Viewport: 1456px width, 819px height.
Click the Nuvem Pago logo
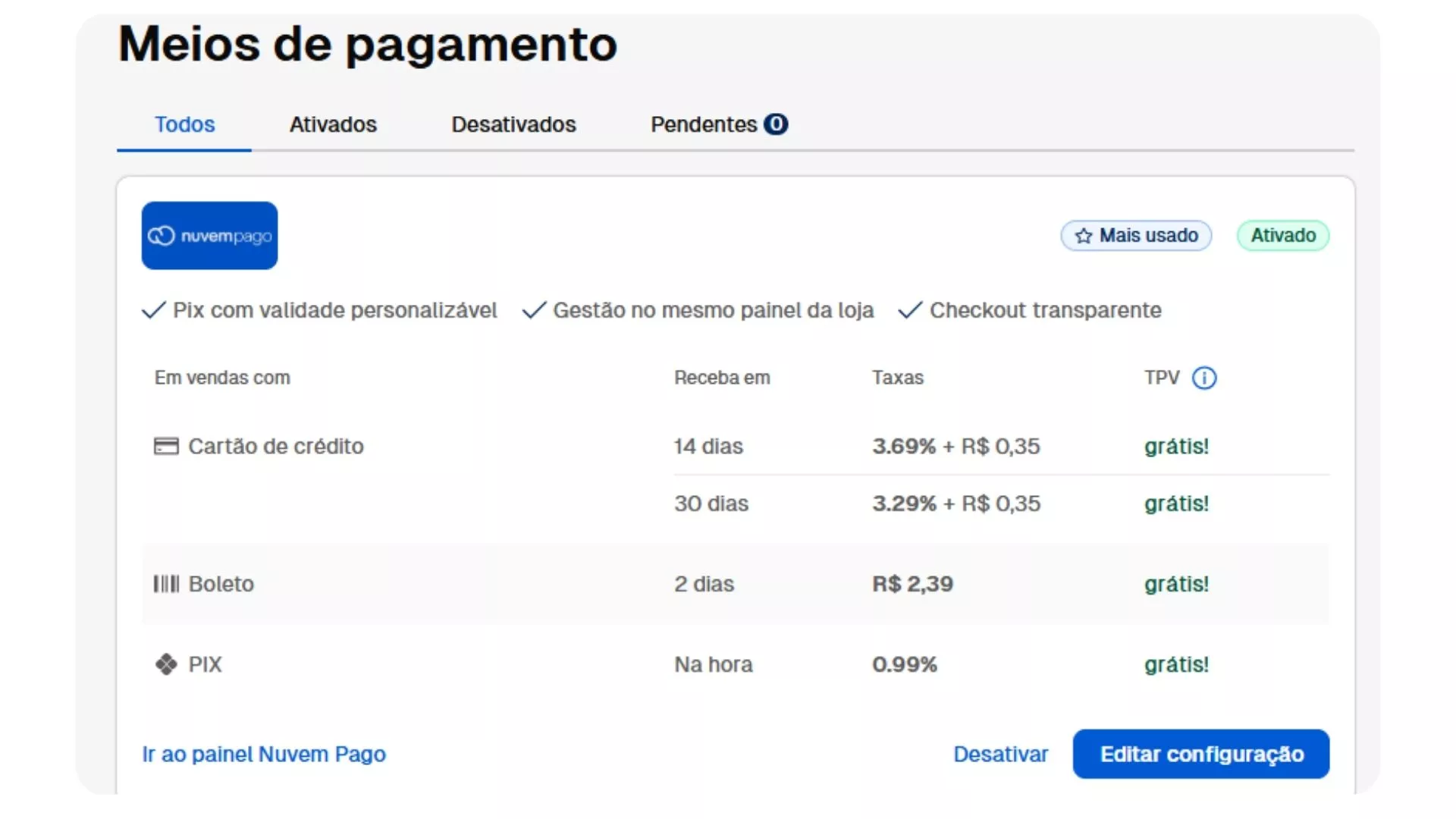[x=209, y=236]
